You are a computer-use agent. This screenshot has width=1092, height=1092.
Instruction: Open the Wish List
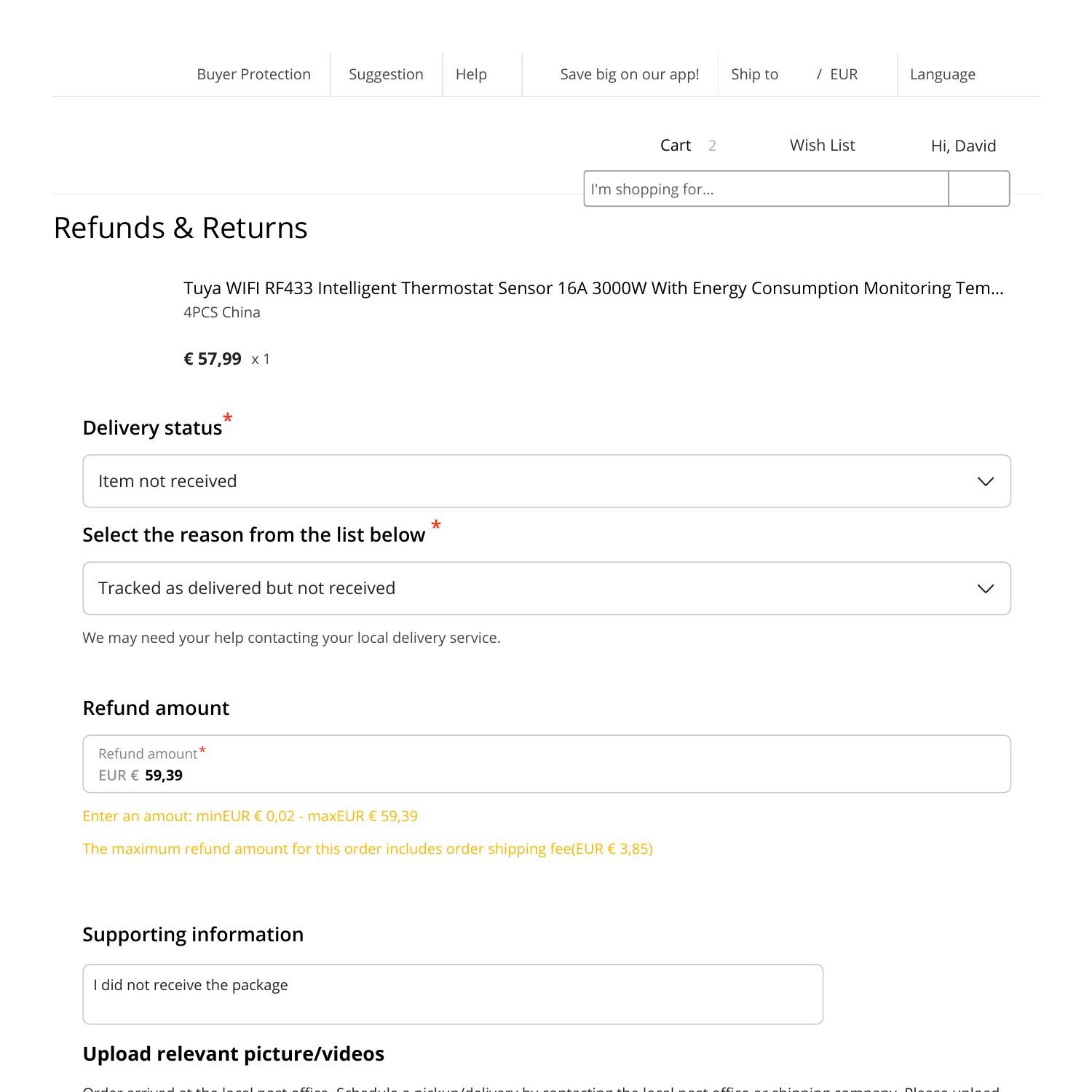point(821,145)
